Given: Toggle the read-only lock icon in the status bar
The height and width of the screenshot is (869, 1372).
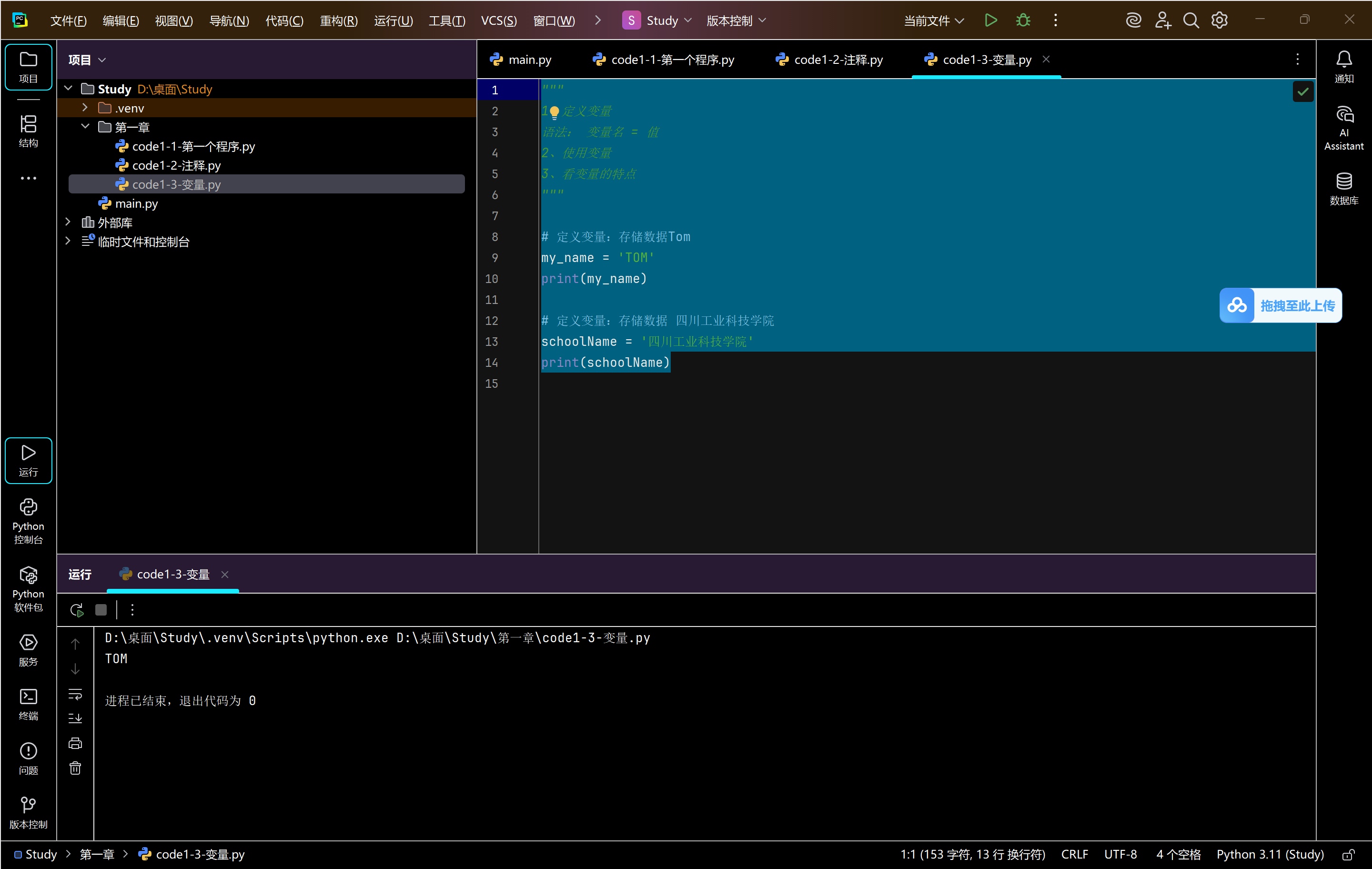Looking at the screenshot, I should [1348, 854].
